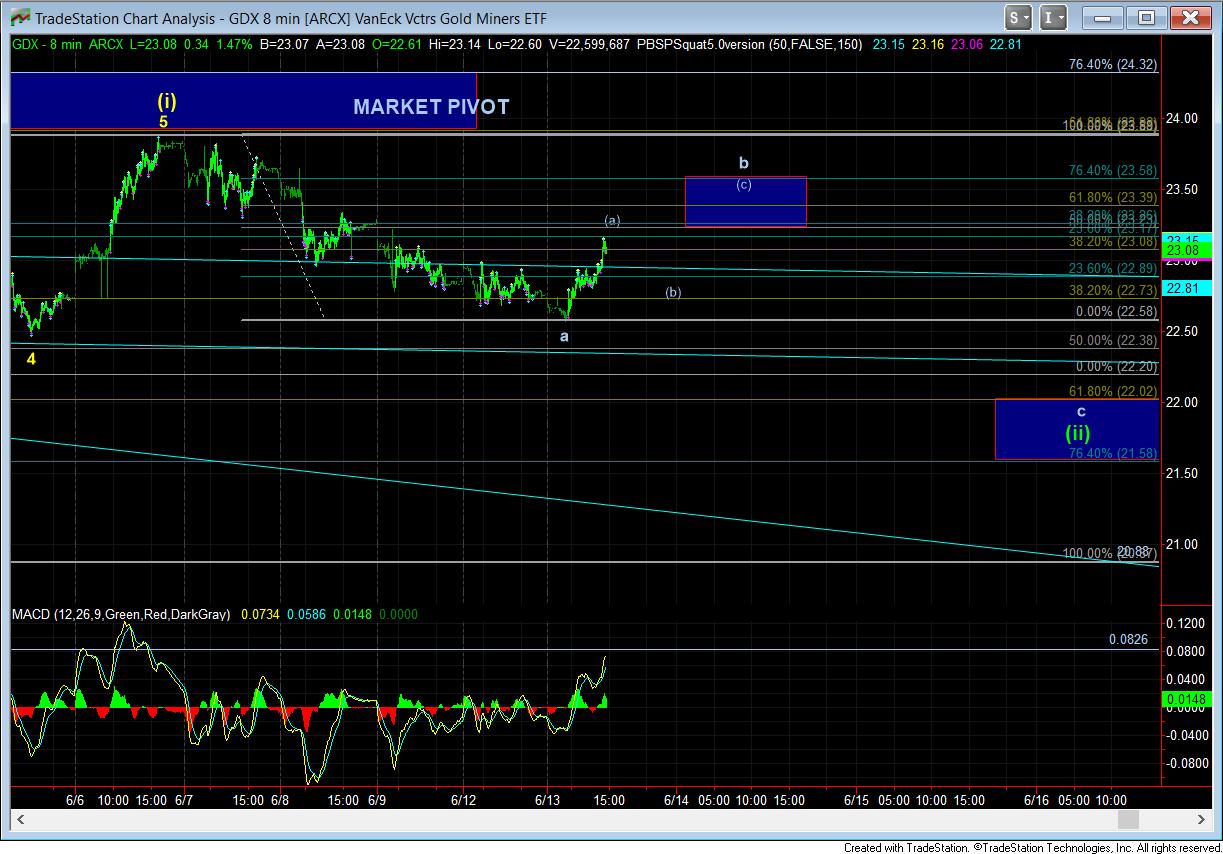The height and width of the screenshot is (854, 1223).
Task: Select the yellow (i) wave label
Action: [x=167, y=101]
